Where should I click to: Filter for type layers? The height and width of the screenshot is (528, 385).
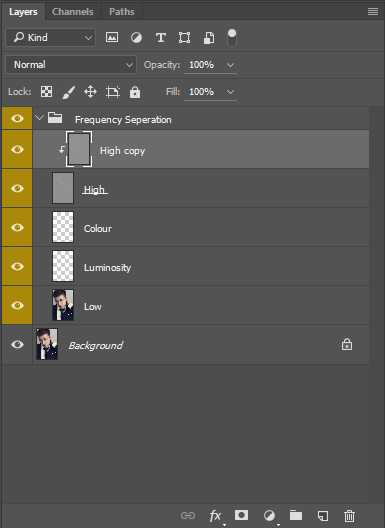tap(161, 38)
